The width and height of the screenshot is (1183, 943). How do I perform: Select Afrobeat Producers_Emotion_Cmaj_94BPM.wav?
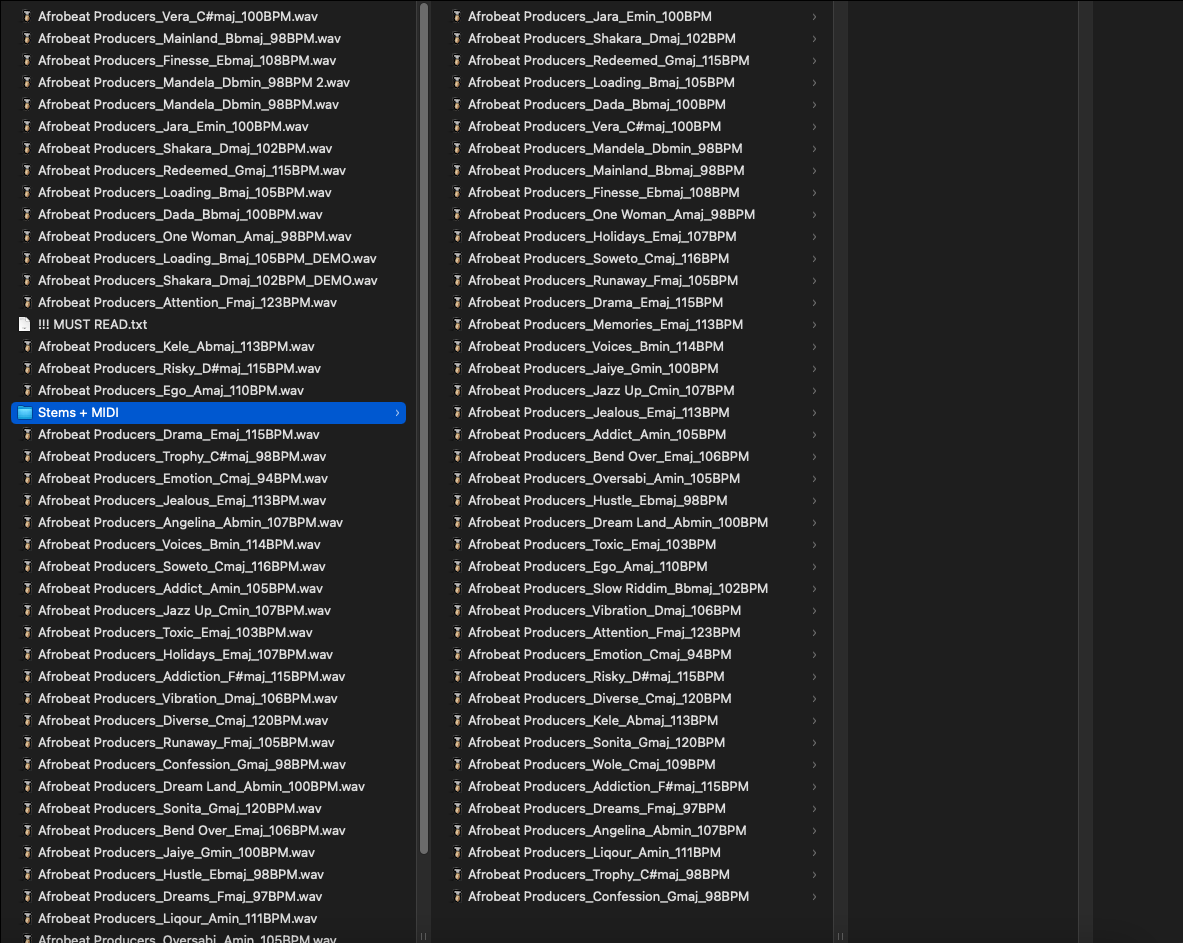click(183, 478)
